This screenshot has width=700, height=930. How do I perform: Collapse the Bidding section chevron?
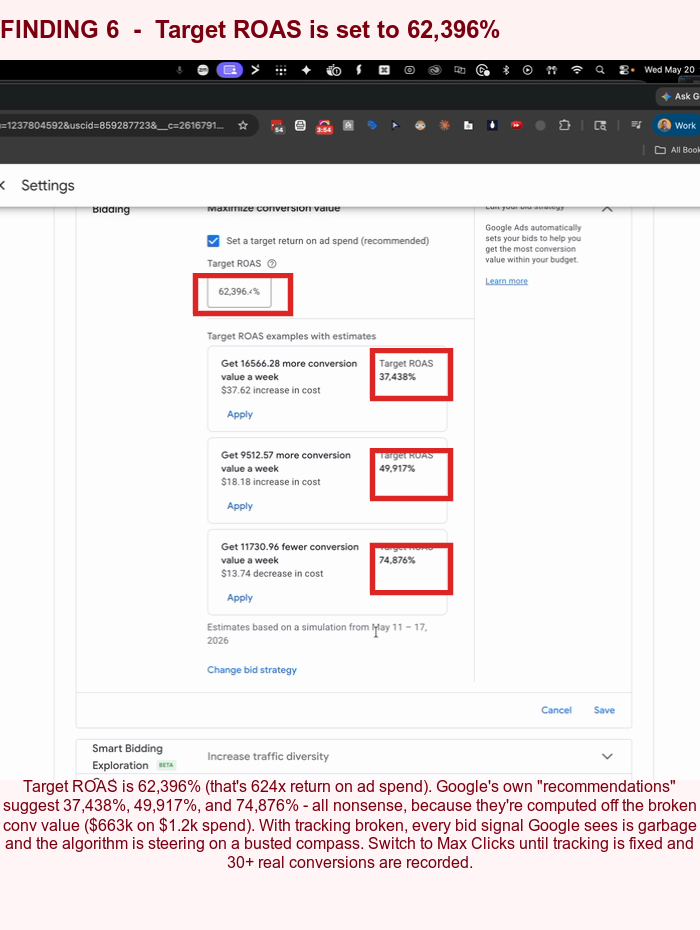tap(607, 209)
